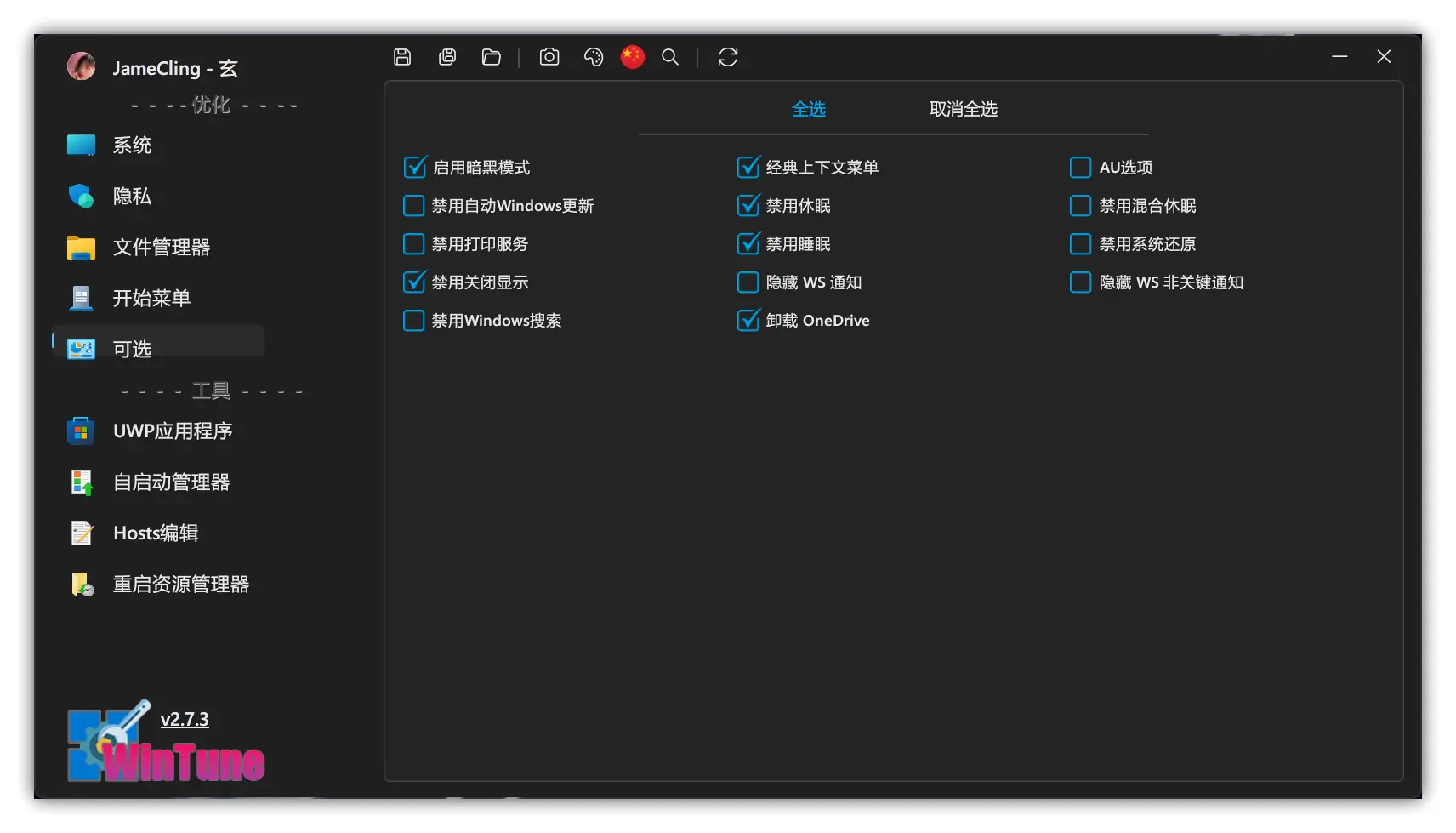Image resolution: width=1456 pixels, height=833 pixels.
Task: Enable 禁用打印服务 checkbox
Action: pyautogui.click(x=413, y=243)
